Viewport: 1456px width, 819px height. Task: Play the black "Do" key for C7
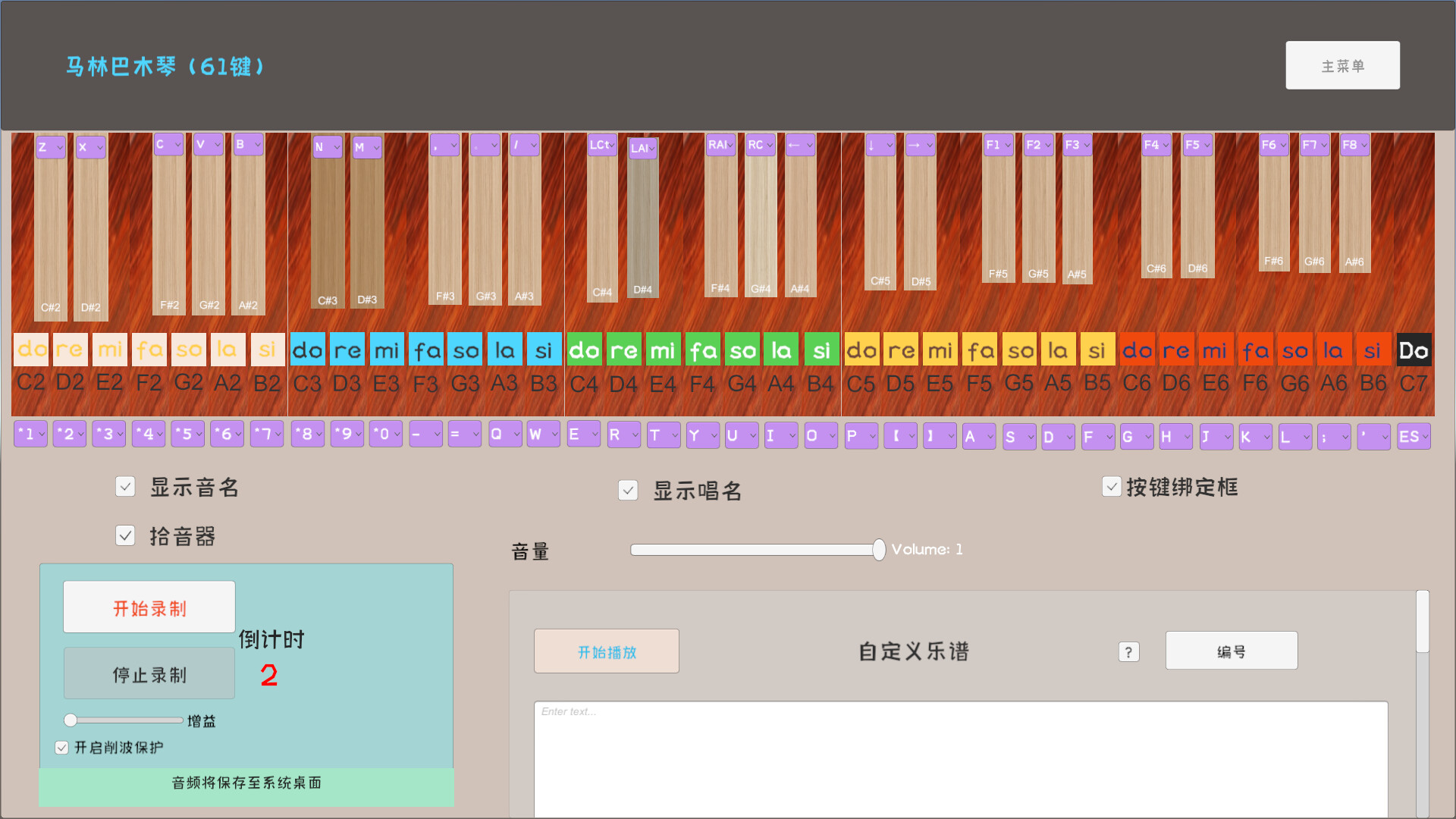(x=1414, y=349)
